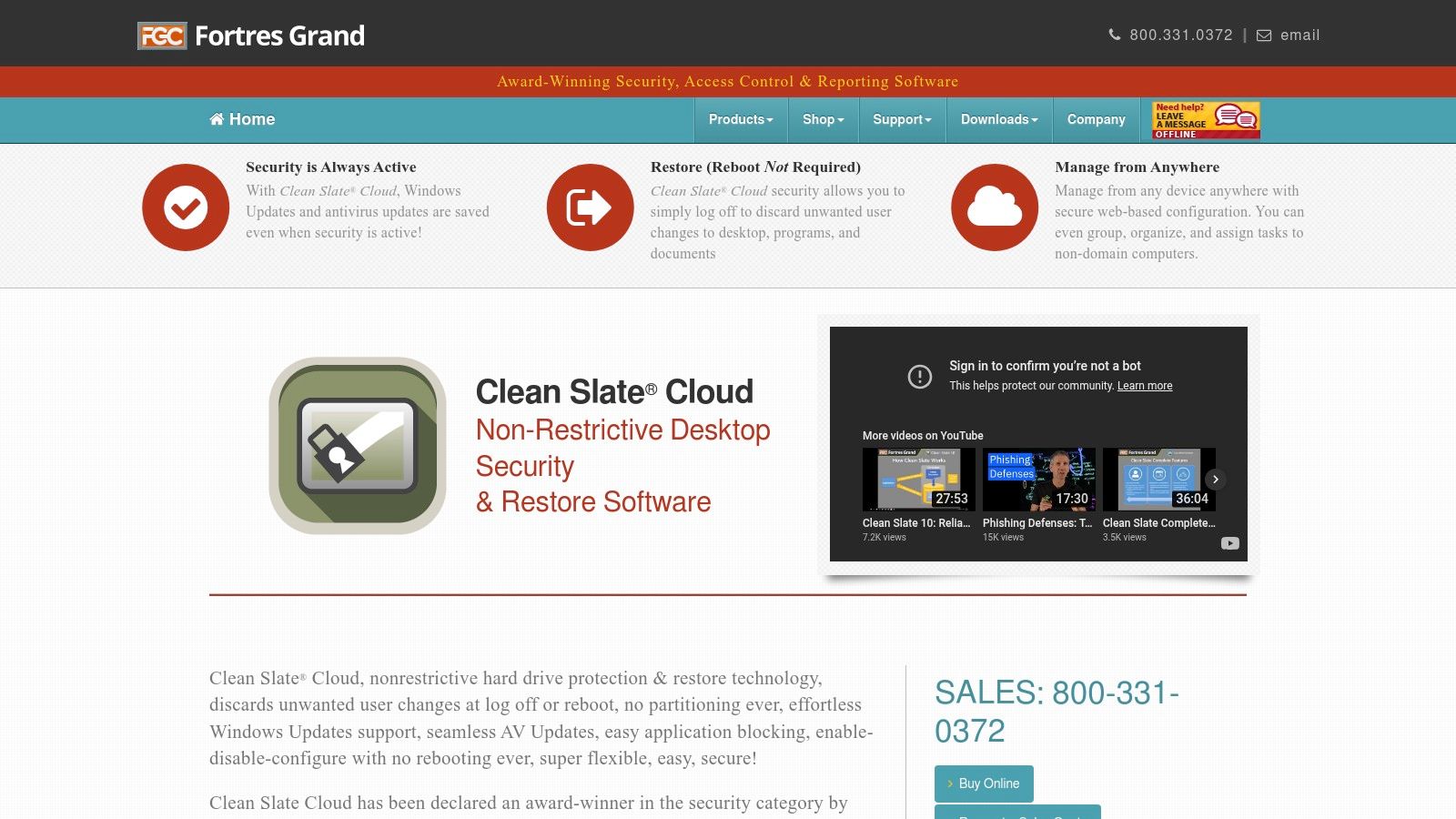
Task: Click the Clean Slate Cloud product icon
Action: [358, 446]
